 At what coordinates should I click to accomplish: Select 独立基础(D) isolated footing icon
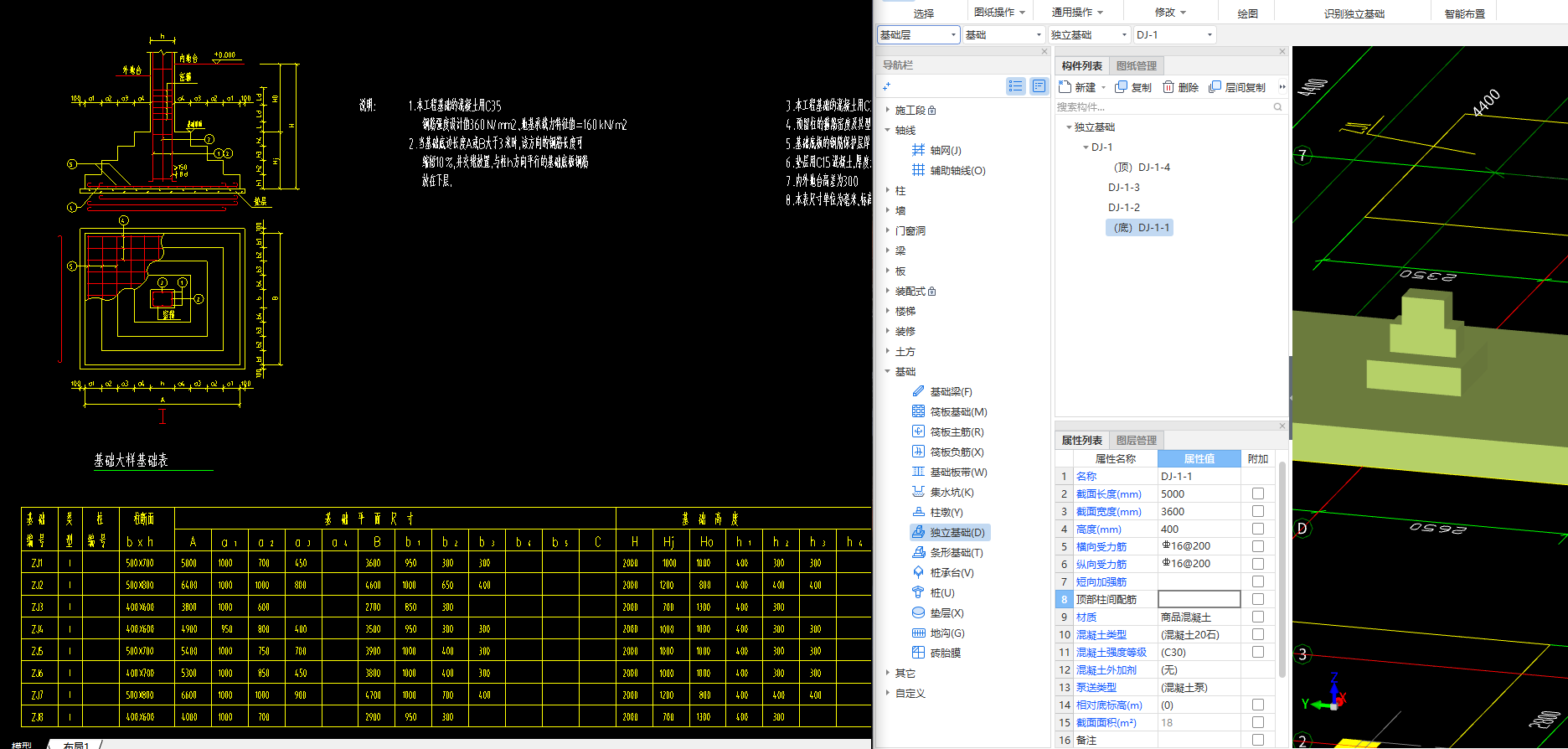point(918,532)
